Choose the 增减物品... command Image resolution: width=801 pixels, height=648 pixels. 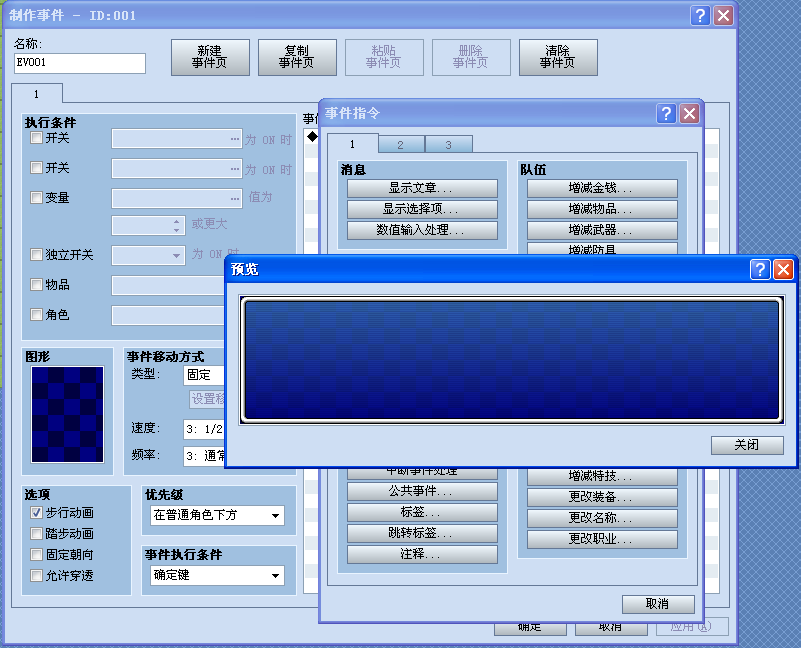coord(602,209)
